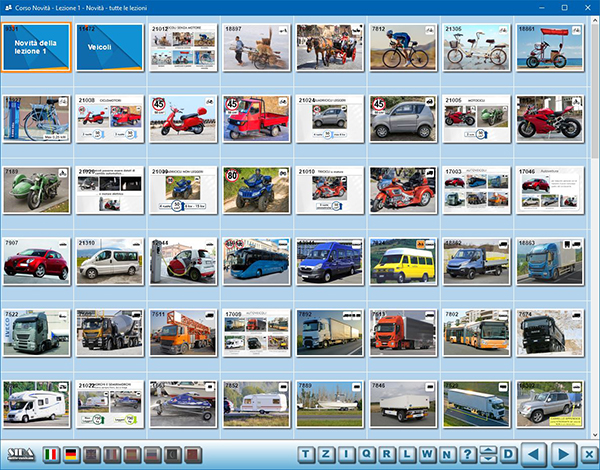This screenshot has height=470, width=600.
Task: Open the 'Veicoli' title slide
Action: (108, 47)
